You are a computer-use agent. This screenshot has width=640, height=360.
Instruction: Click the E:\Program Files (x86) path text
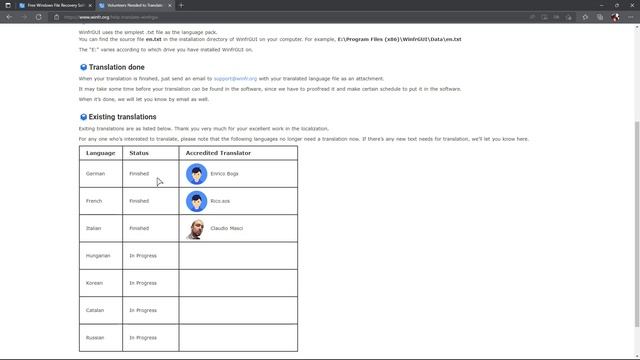pos(399,40)
